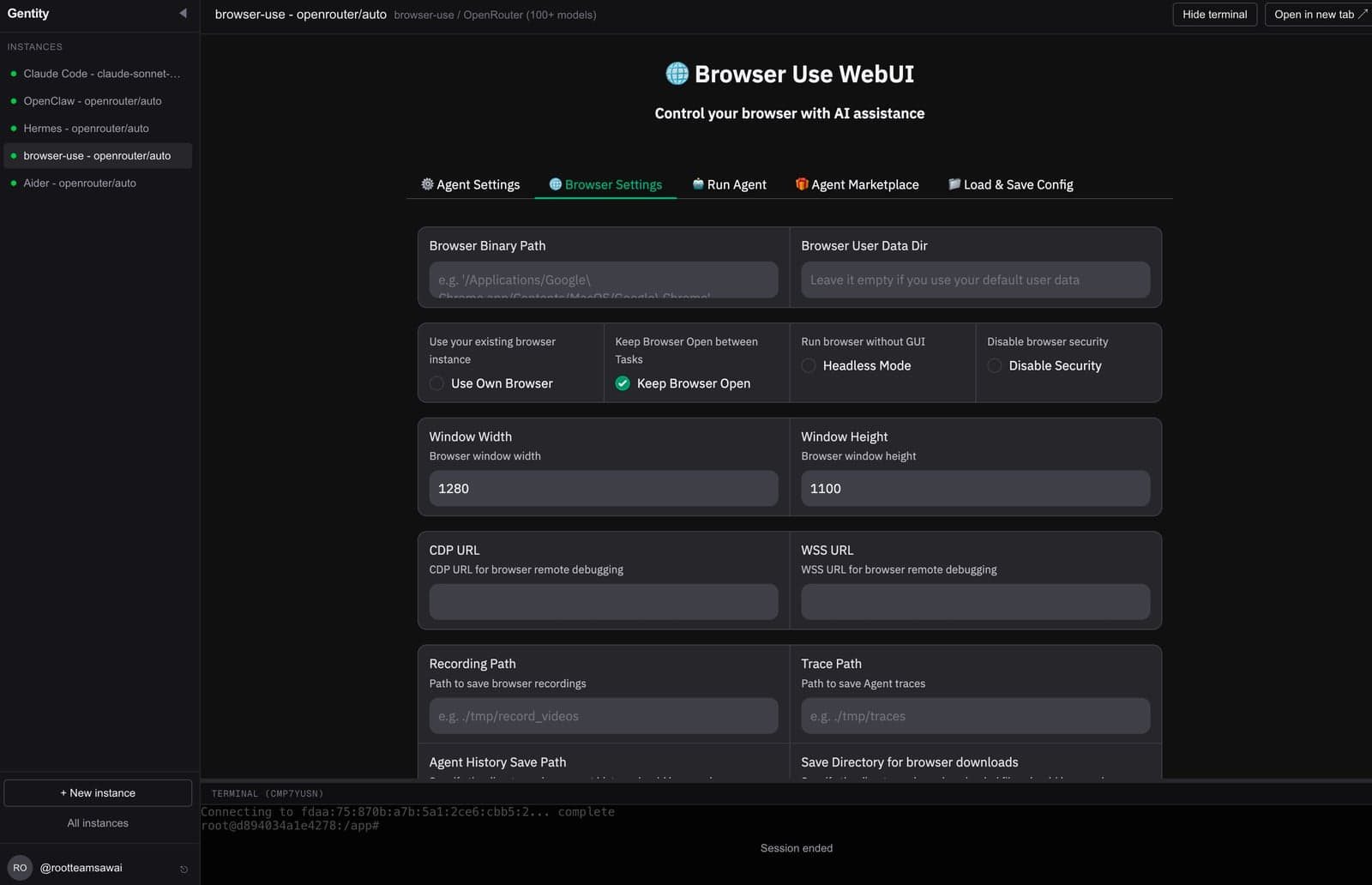Click Browser Binary Path input field
Screen dimensions: 1372x885
(604, 280)
